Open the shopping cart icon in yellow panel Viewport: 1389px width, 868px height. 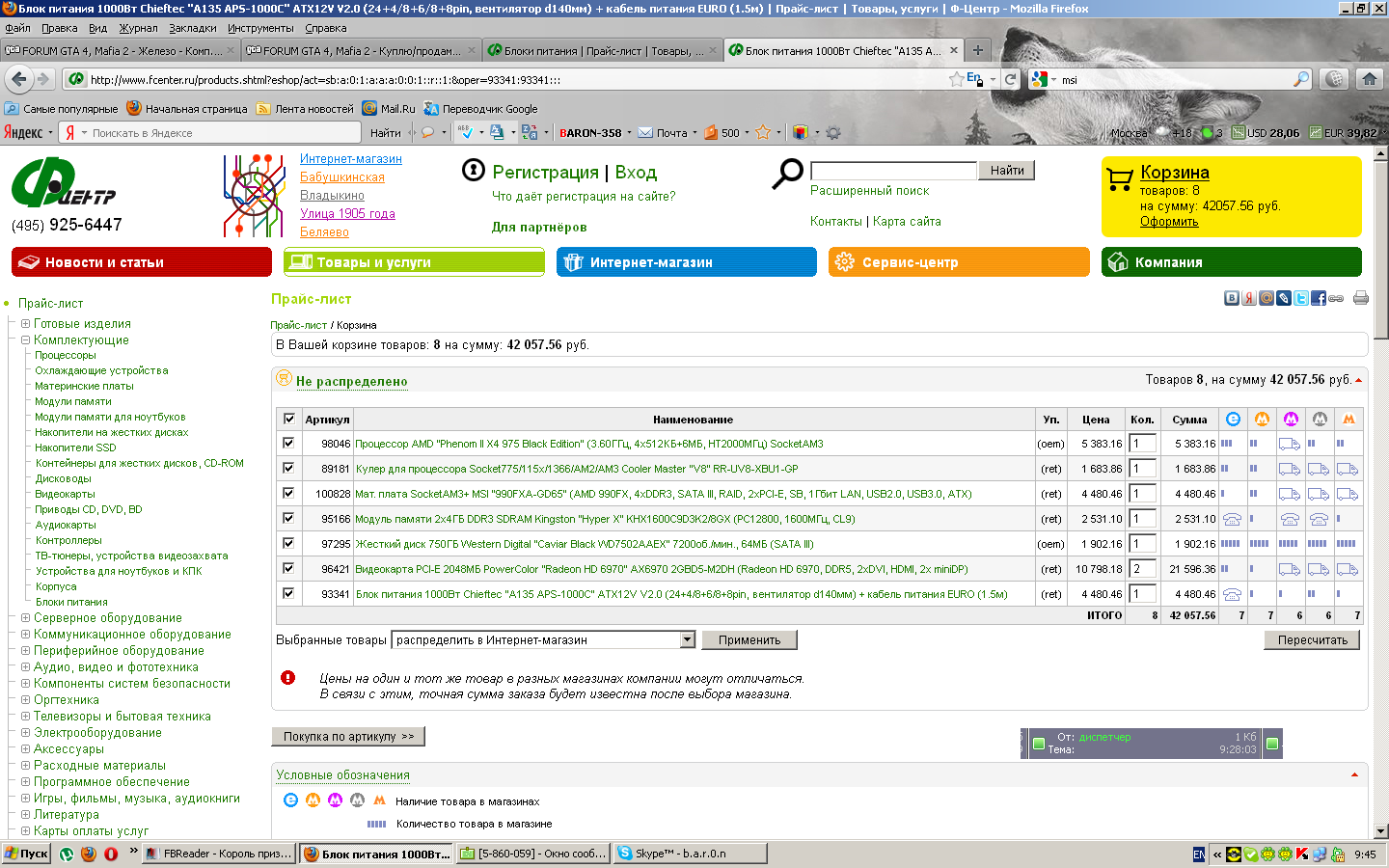click(x=1120, y=178)
